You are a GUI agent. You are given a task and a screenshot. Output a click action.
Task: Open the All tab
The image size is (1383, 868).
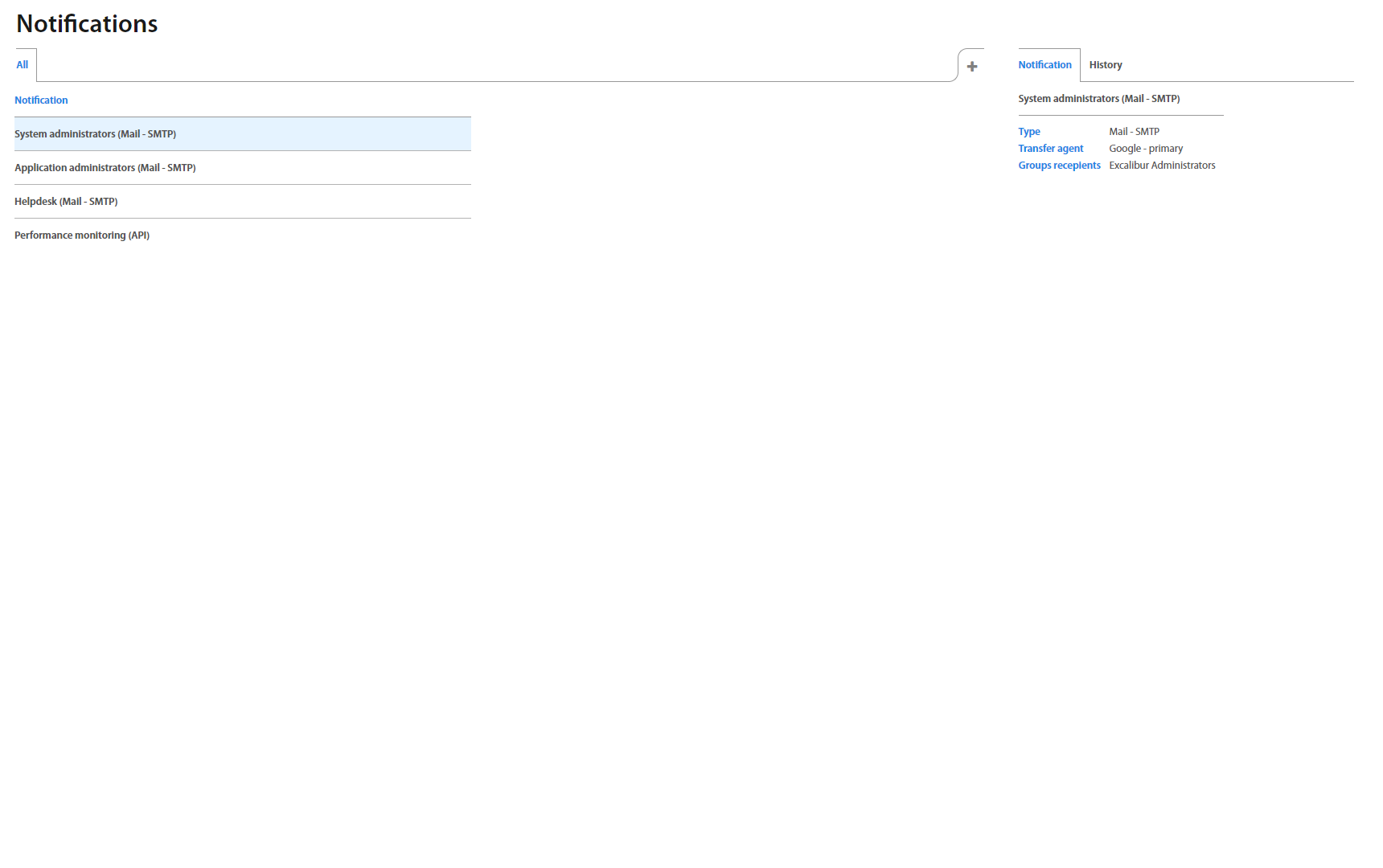(x=23, y=65)
